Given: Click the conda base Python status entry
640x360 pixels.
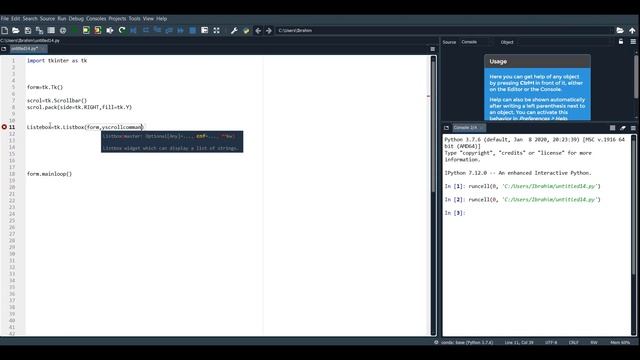Looking at the screenshot, I should 467,342.
